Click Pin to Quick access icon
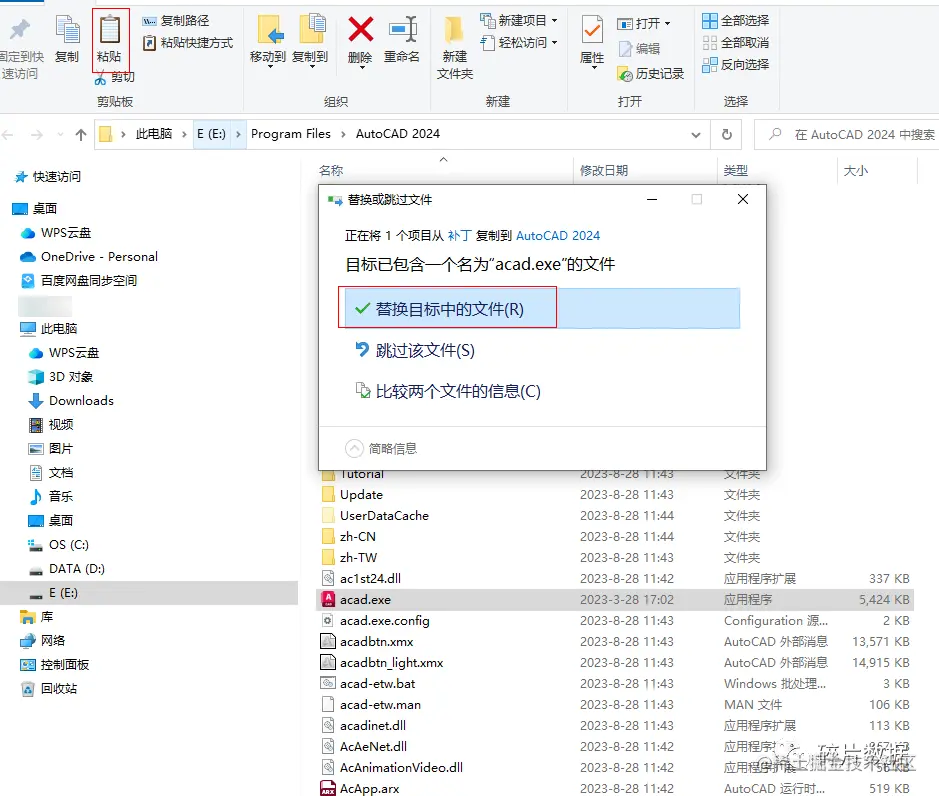This screenshot has height=796, width=939. click(x=20, y=29)
